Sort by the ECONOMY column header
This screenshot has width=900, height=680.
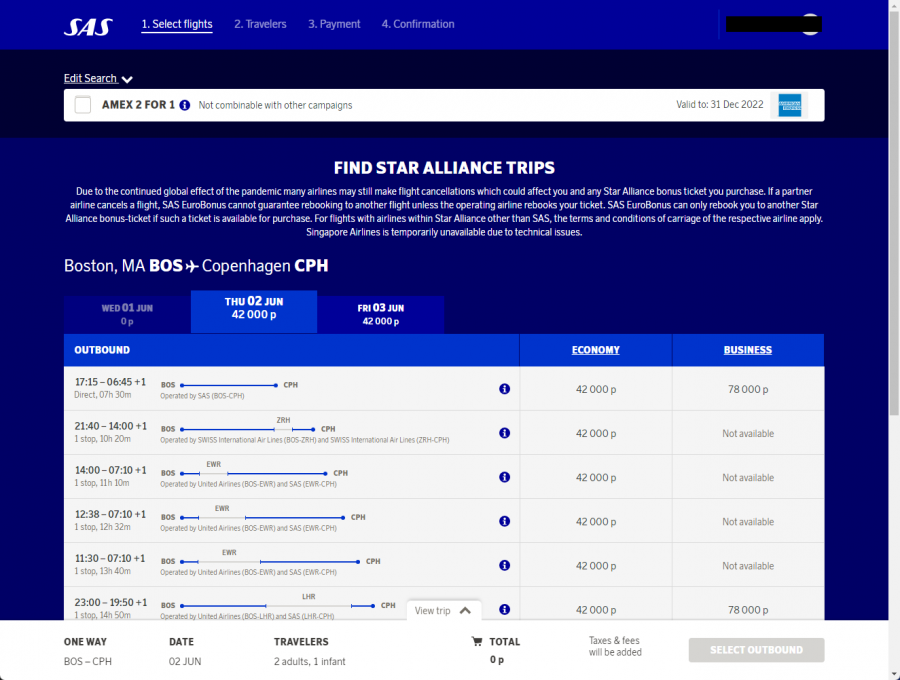pyautogui.click(x=595, y=350)
